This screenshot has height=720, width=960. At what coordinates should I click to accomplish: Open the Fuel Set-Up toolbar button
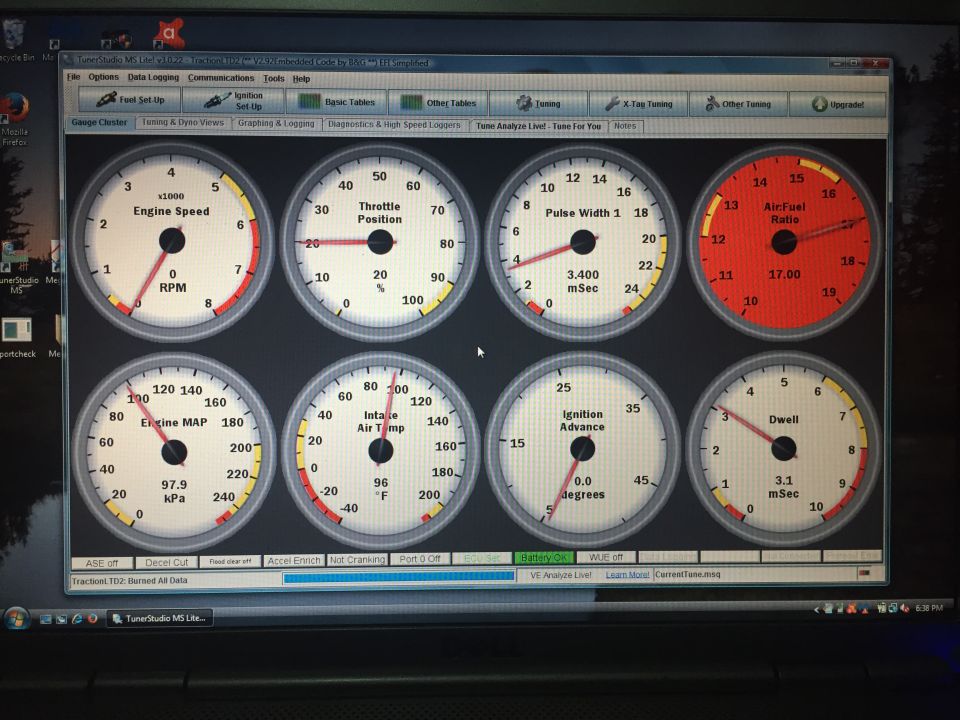(130, 100)
